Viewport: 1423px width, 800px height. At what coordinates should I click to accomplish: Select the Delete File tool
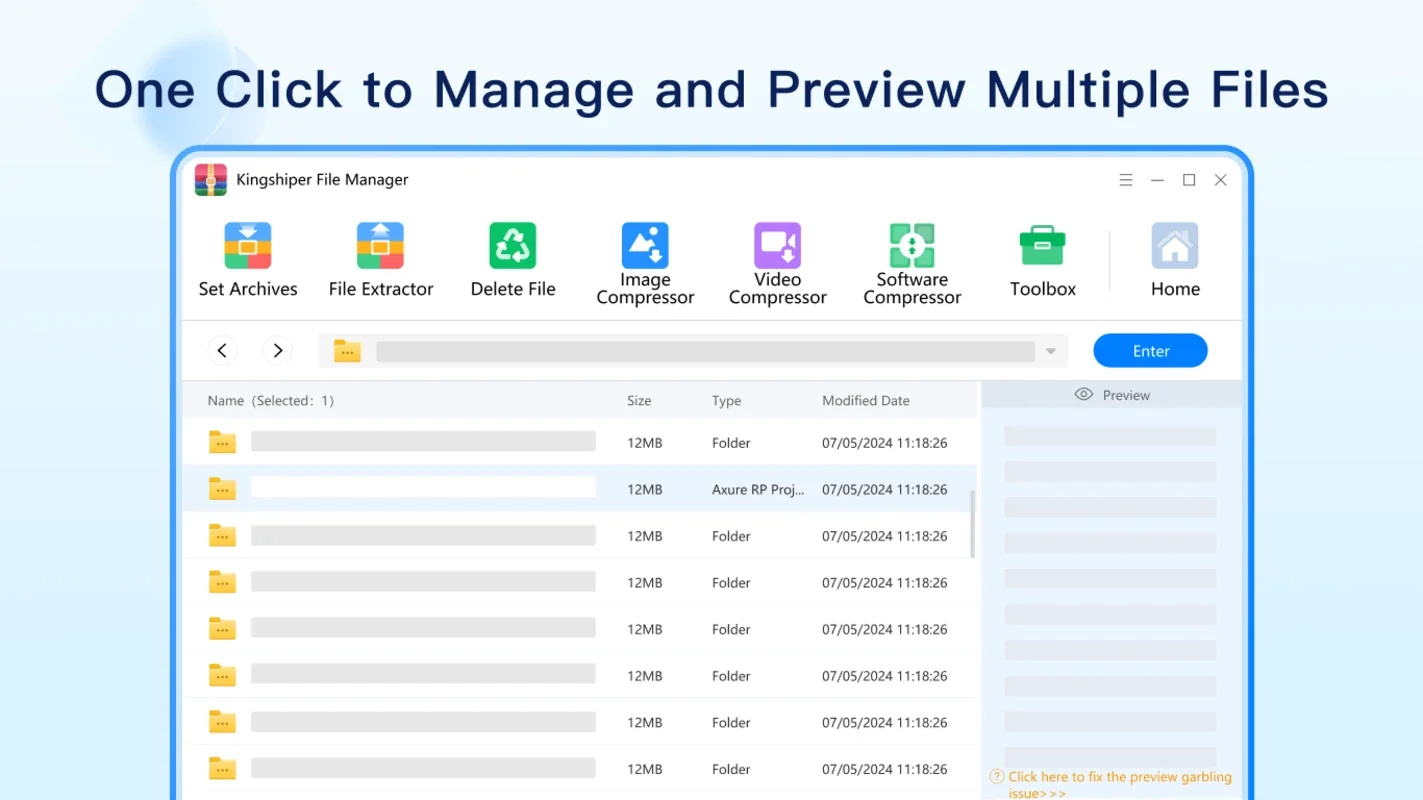point(513,260)
